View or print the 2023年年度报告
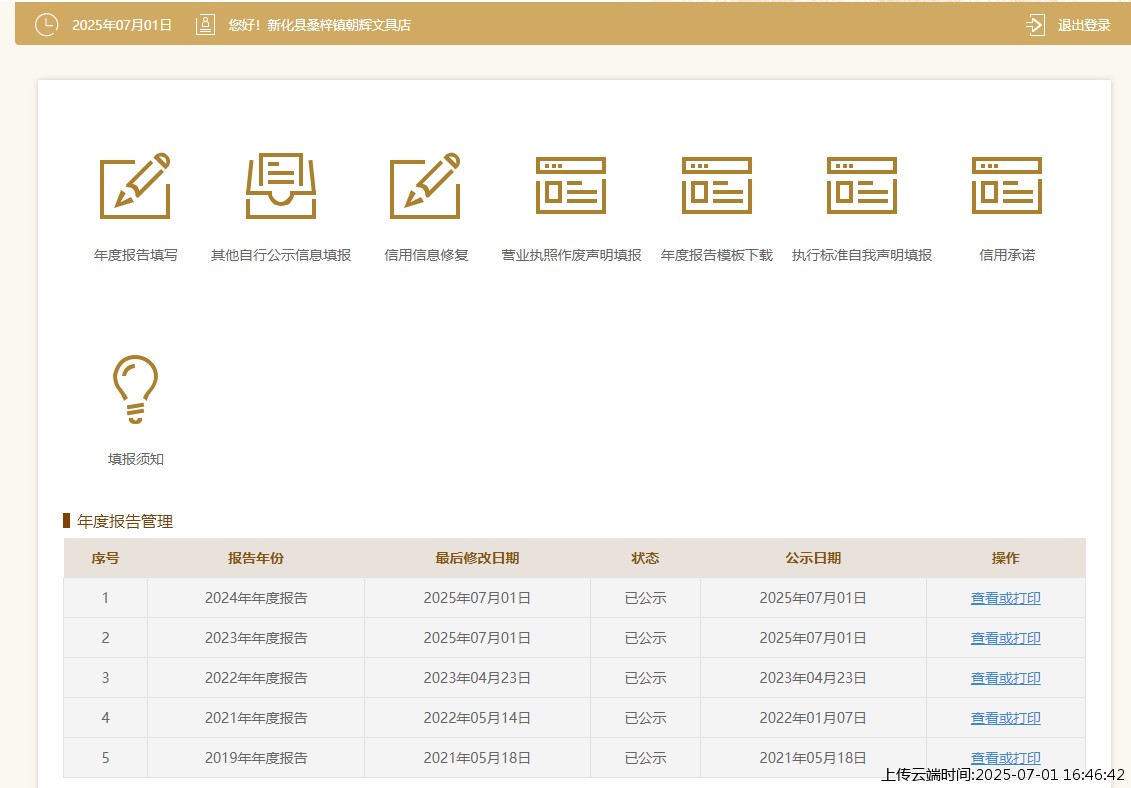Image resolution: width=1131 pixels, height=788 pixels. (x=1005, y=638)
